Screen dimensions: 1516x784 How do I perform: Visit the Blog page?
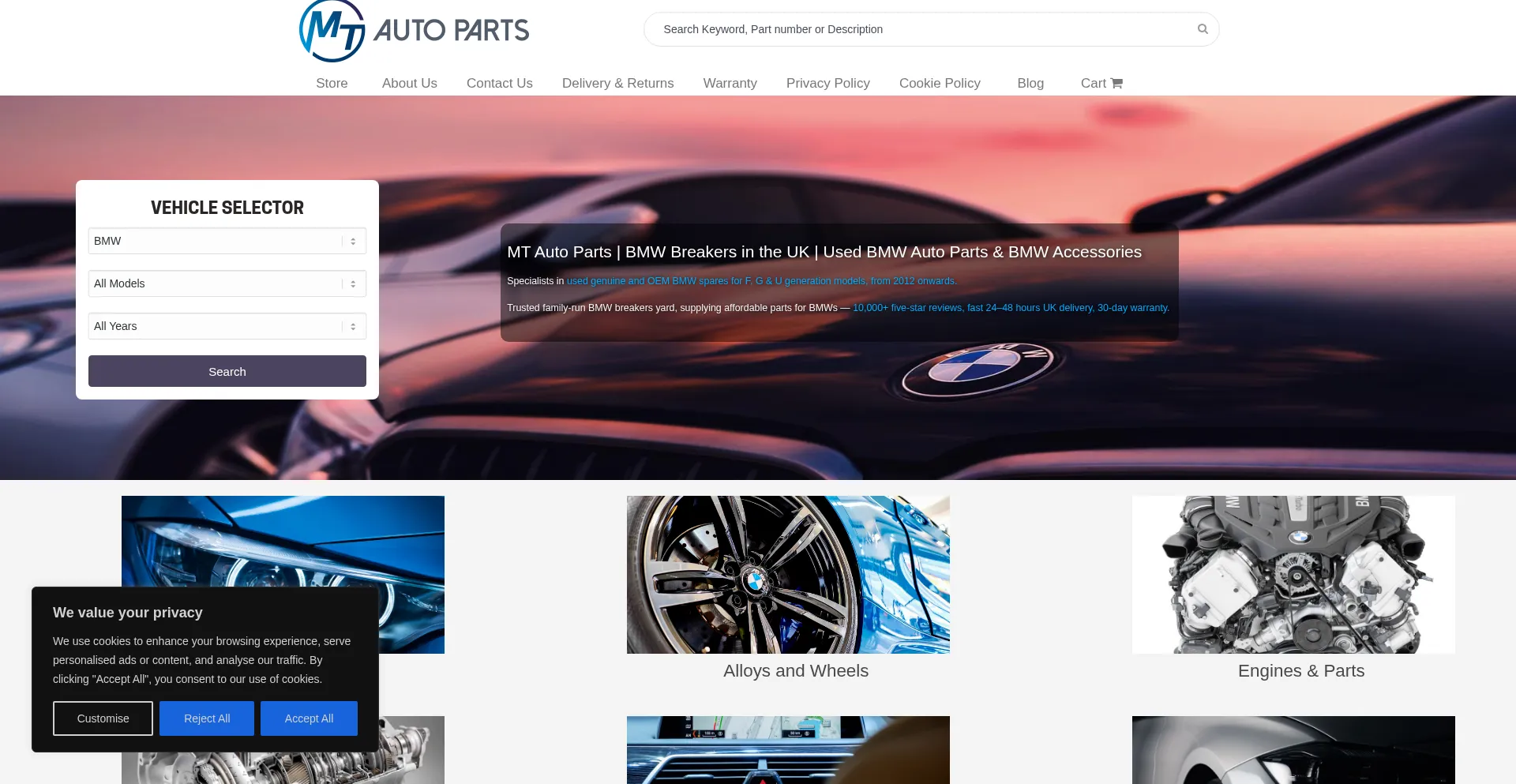(x=1030, y=83)
